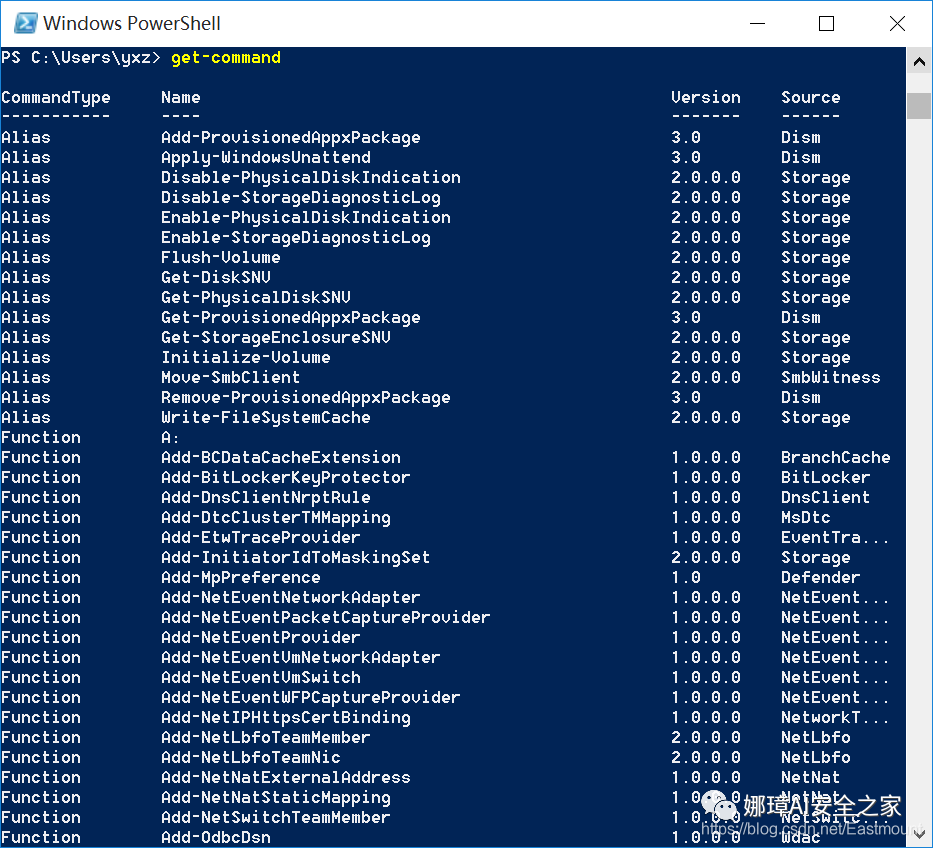Click the EventTra... source value

coord(835,537)
